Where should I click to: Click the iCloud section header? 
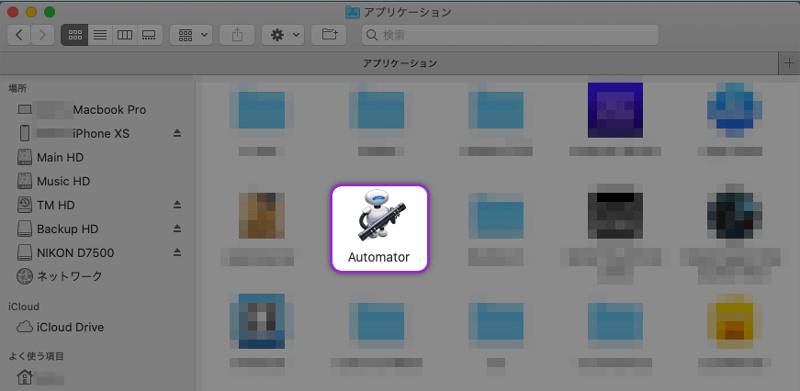pyautogui.click(x=23, y=307)
